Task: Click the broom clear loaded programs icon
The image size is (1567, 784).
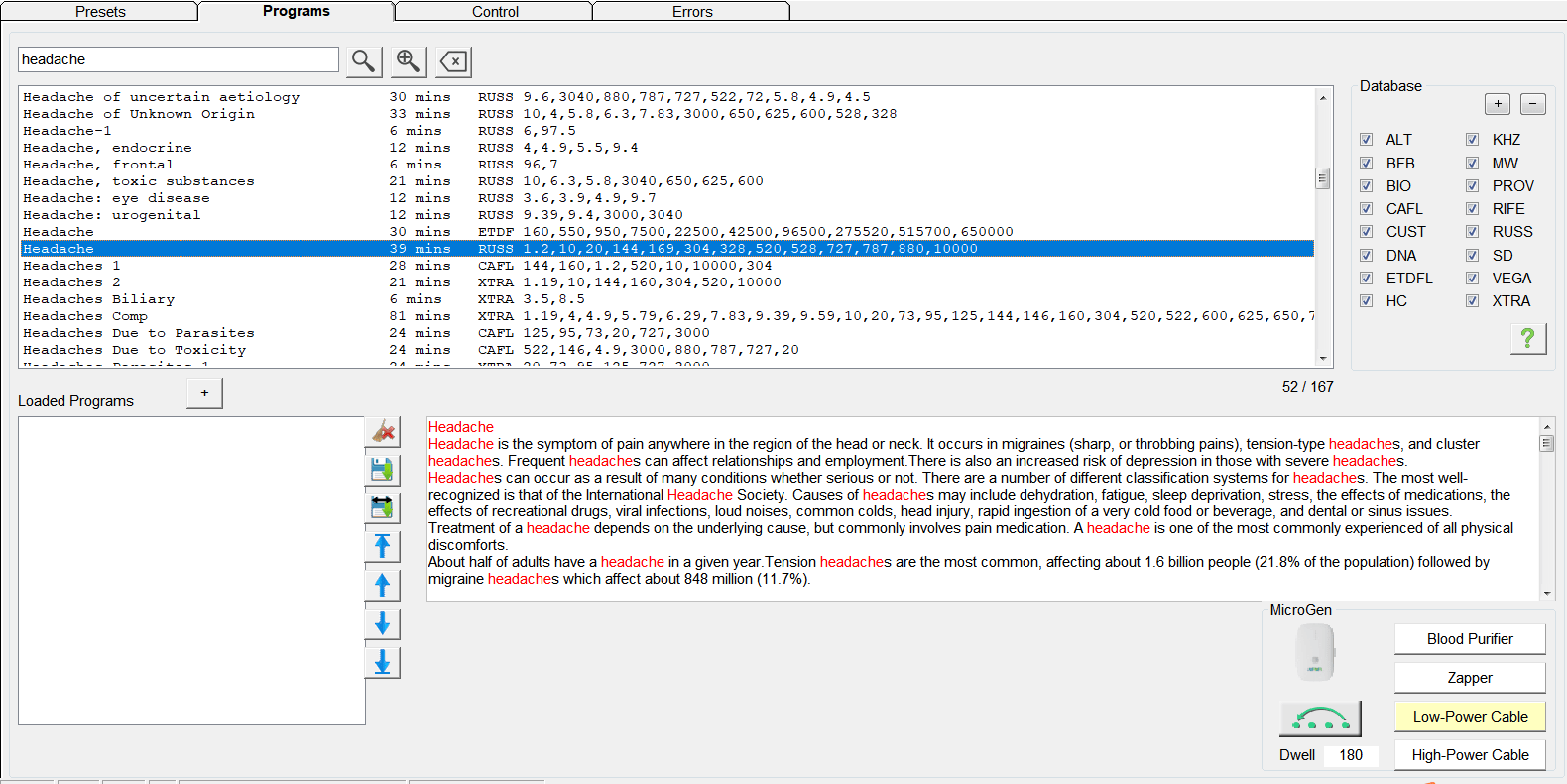Action: (x=383, y=432)
